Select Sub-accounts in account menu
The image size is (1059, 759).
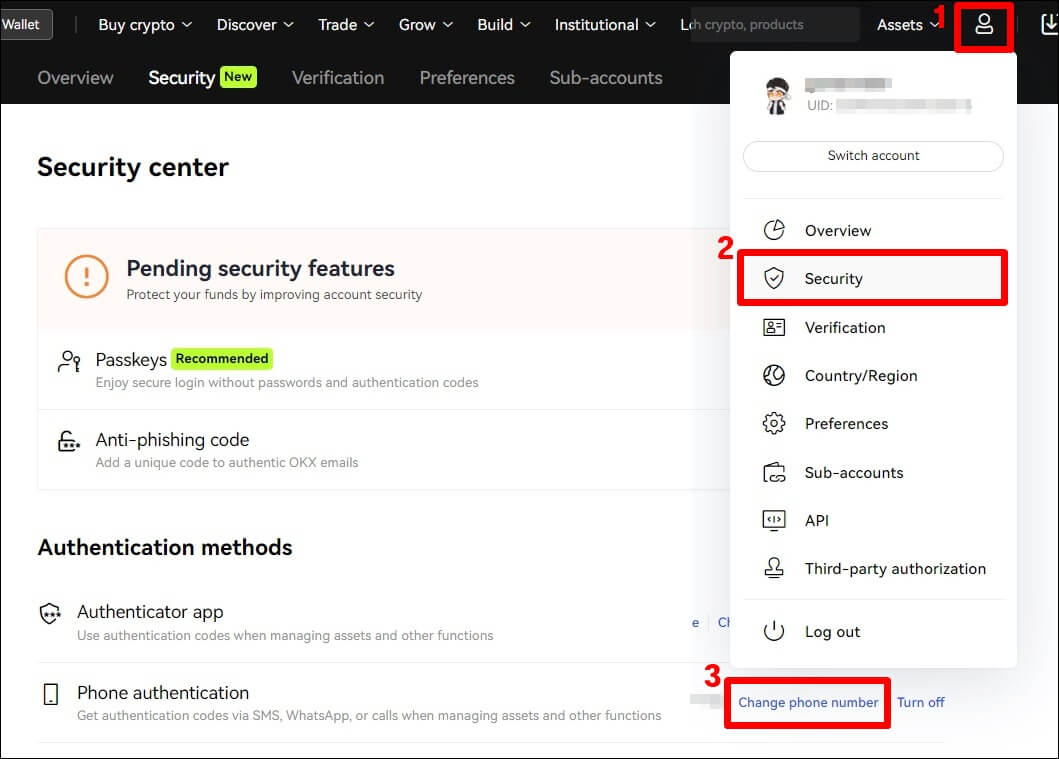coord(873,473)
